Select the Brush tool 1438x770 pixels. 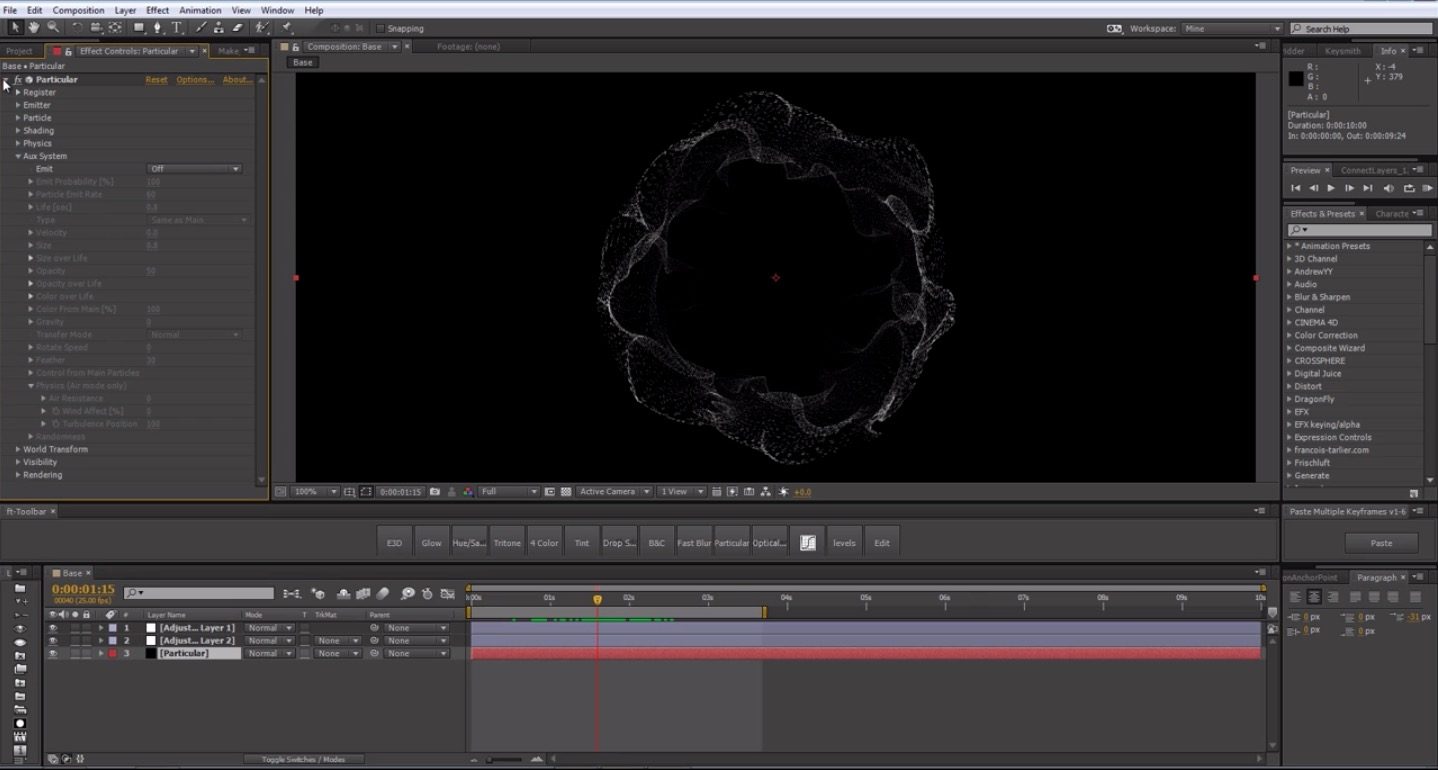coord(200,28)
